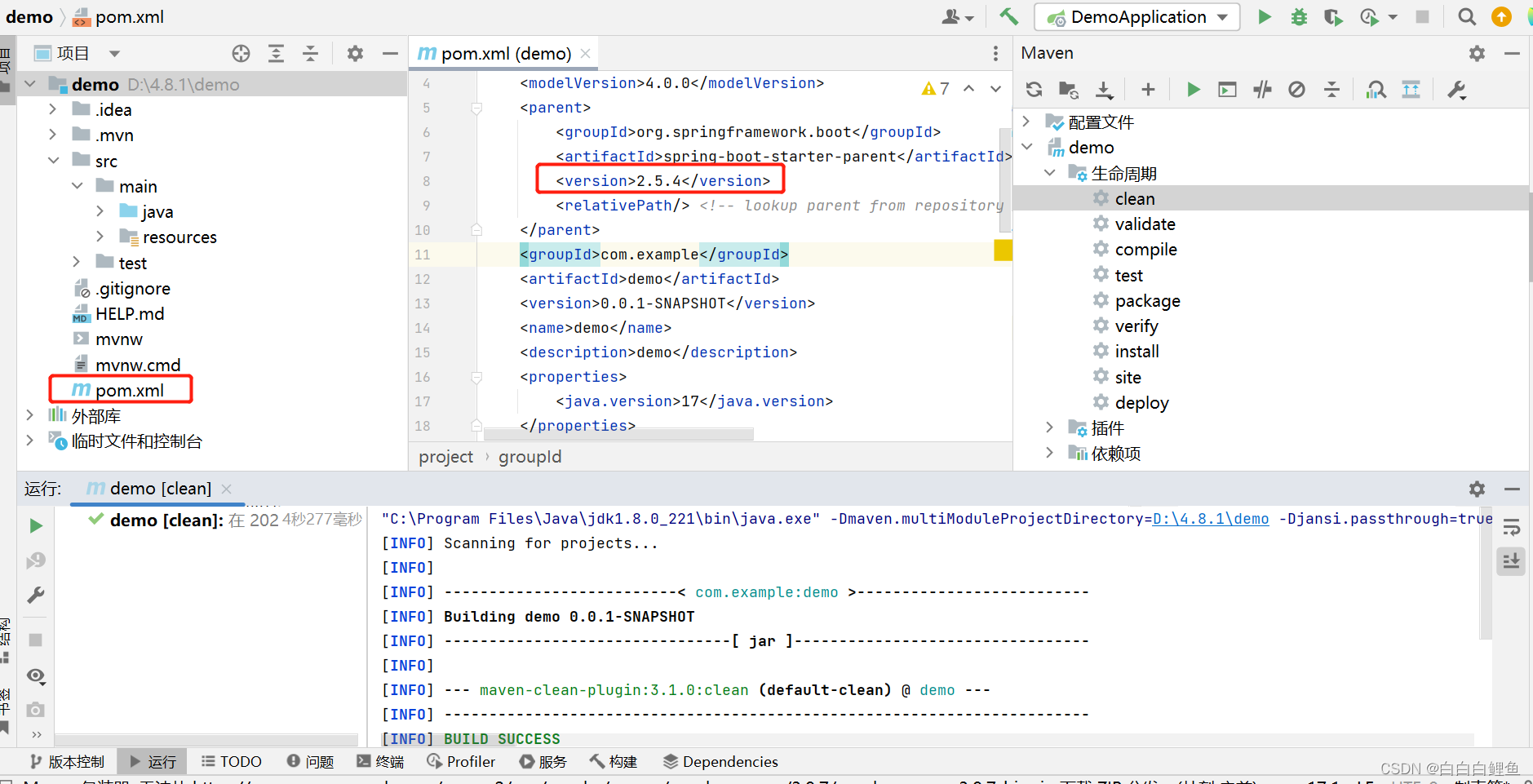
Task: Open 版本控制 tool window tab
Action: point(67,761)
